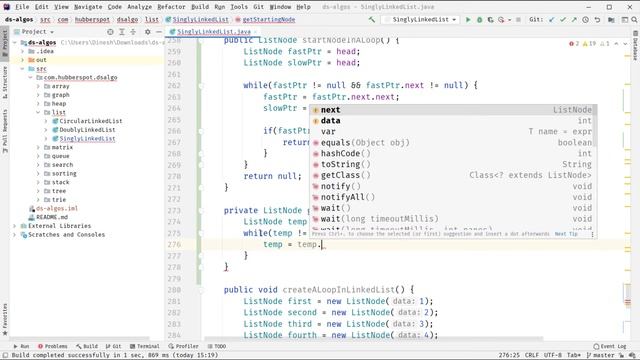Click completion popup vertical scrollbar
This screenshot has height=360, width=640.
pos(595,126)
